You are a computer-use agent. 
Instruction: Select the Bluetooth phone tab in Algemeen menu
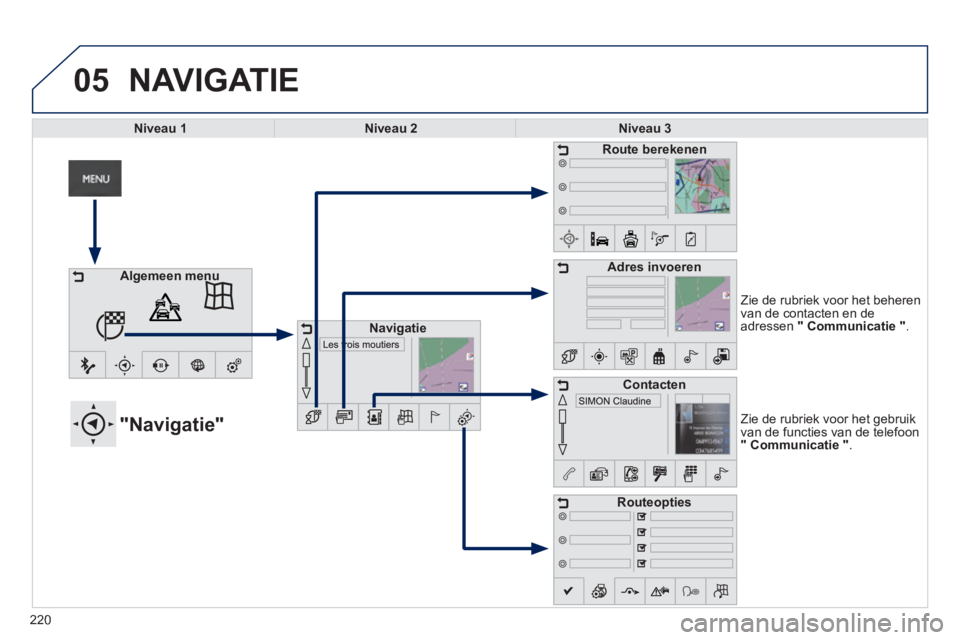click(88, 366)
